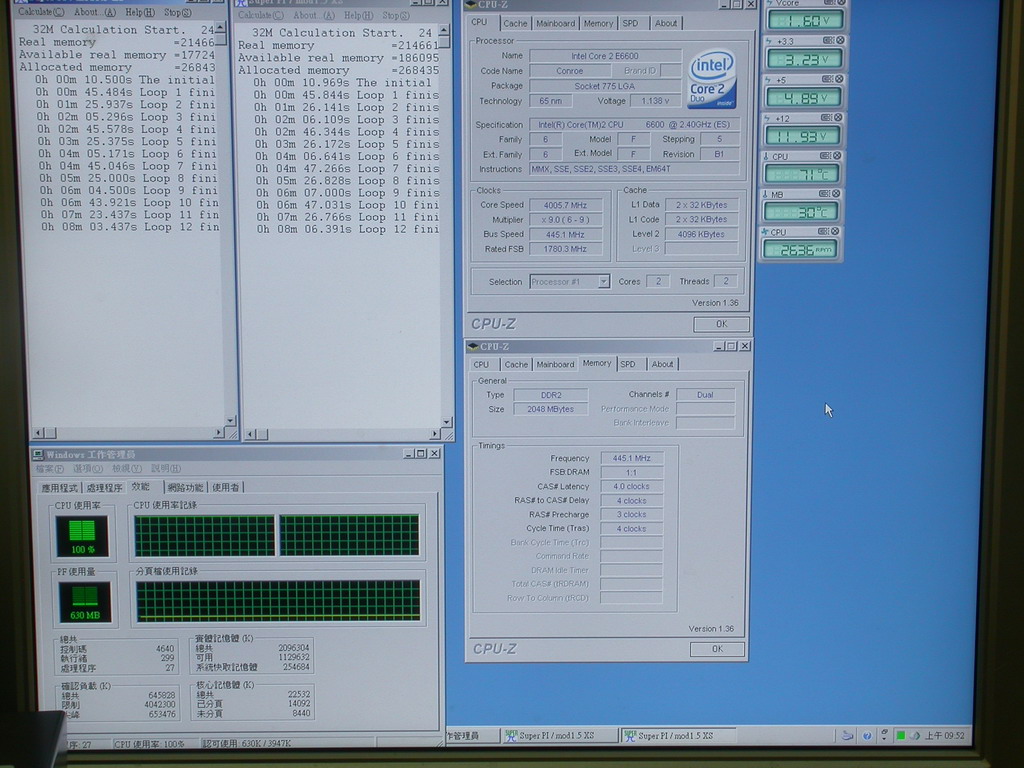
Task: Open the Processor #1 selection dropdown in CPU-Z
Action: (x=603, y=281)
